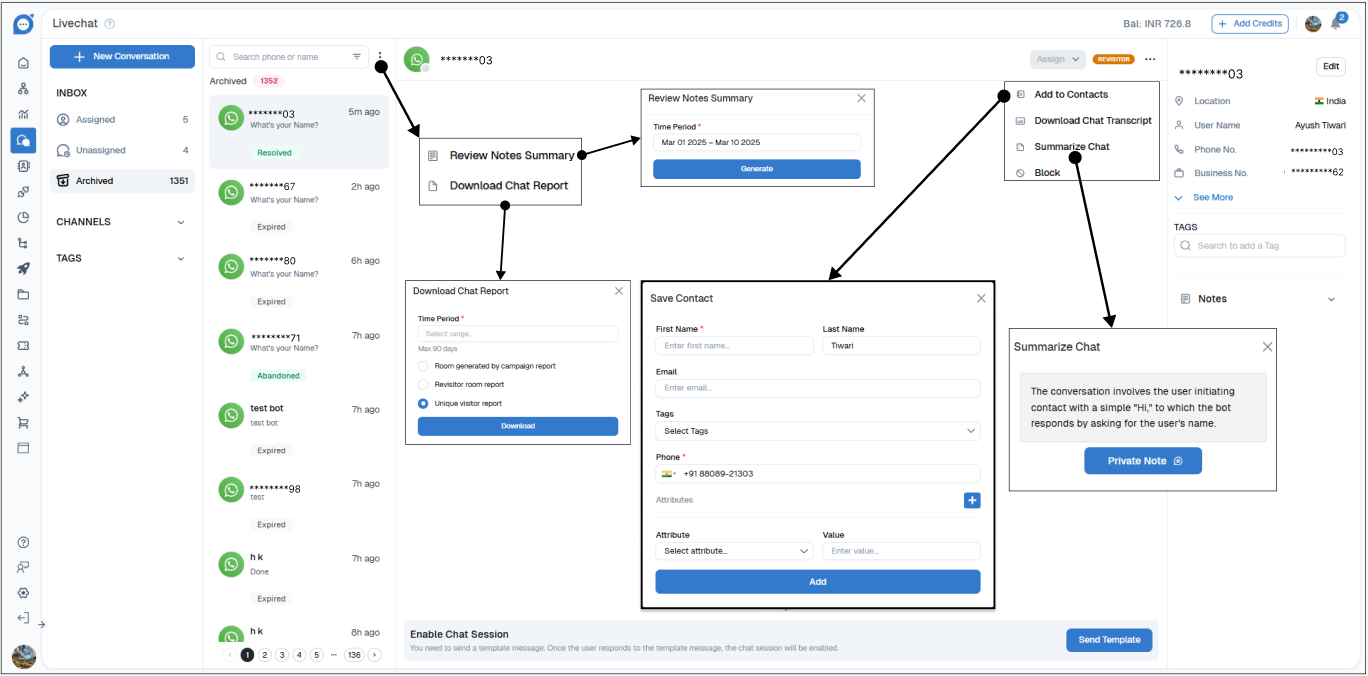Click the New Conversation button
Viewport: 1368px width, 676px height.
122,57
